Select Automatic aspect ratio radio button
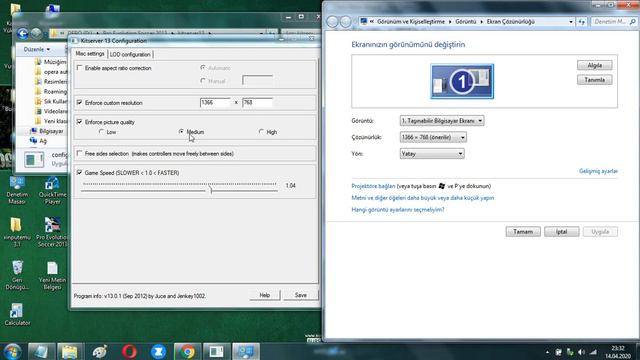 pos(203,68)
